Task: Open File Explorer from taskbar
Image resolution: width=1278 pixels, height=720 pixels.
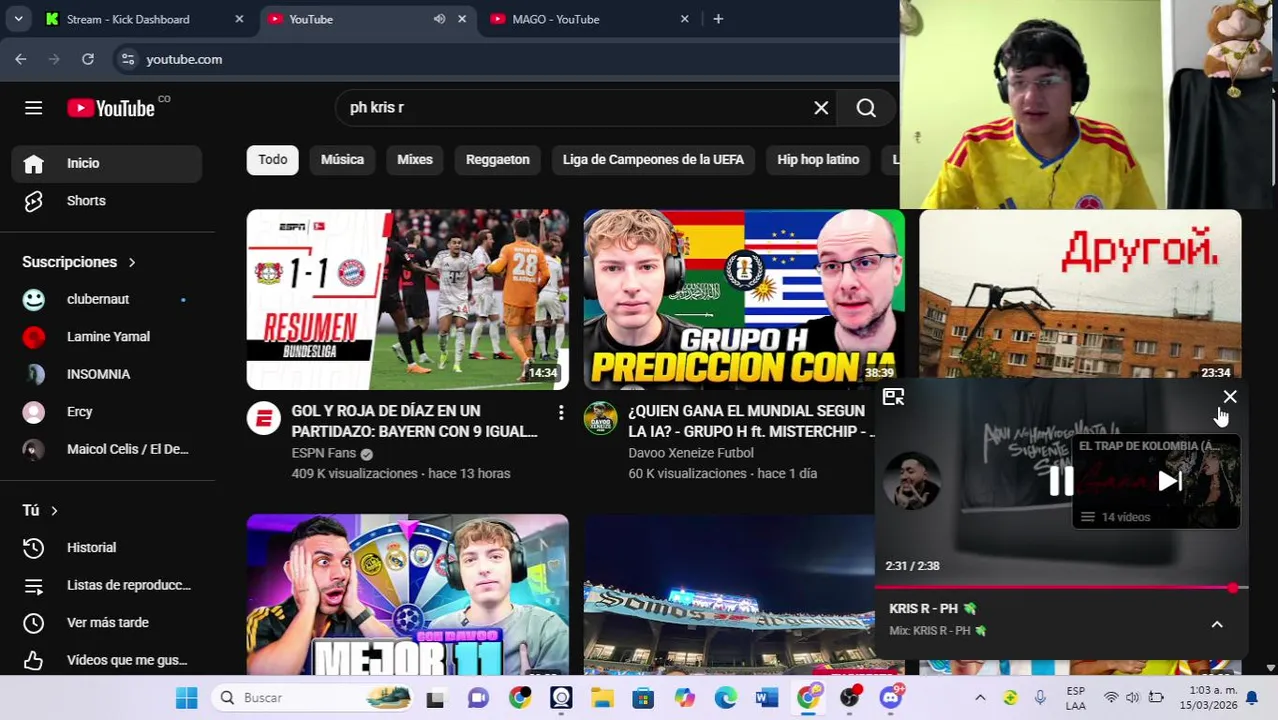Action: pyautogui.click(x=602, y=698)
